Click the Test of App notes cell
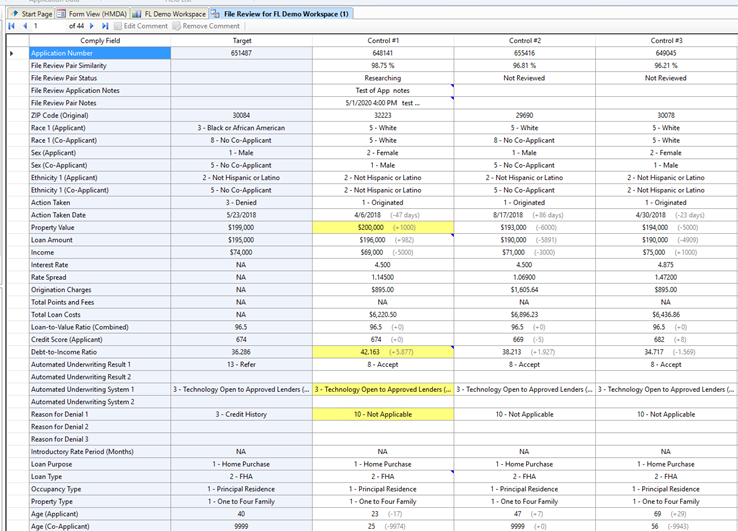Image resolution: width=738 pixels, height=531 pixels. tap(383, 90)
